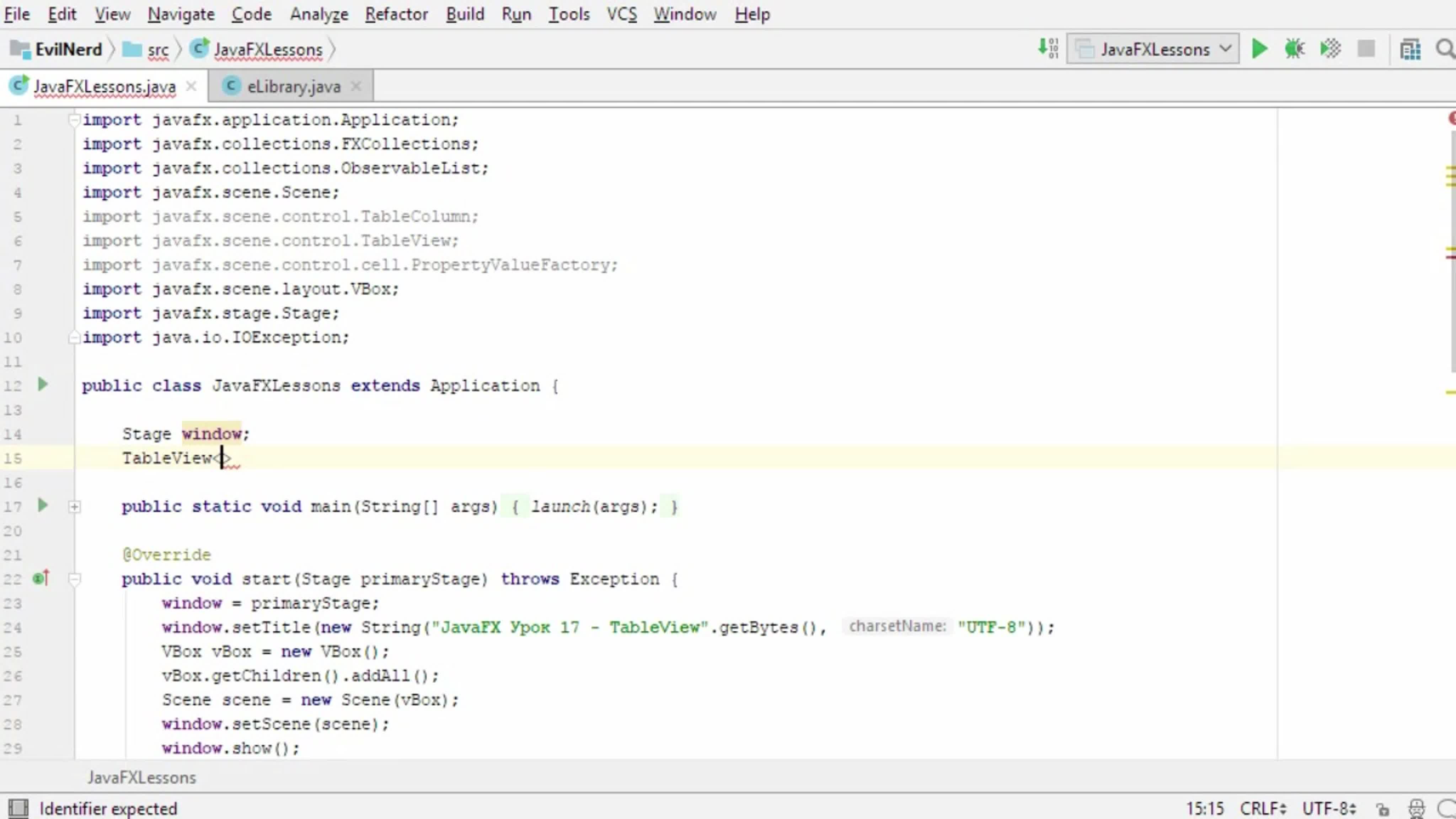Click run gutter arrow beside main method
Viewport: 1456px width, 819px height.
click(x=42, y=505)
